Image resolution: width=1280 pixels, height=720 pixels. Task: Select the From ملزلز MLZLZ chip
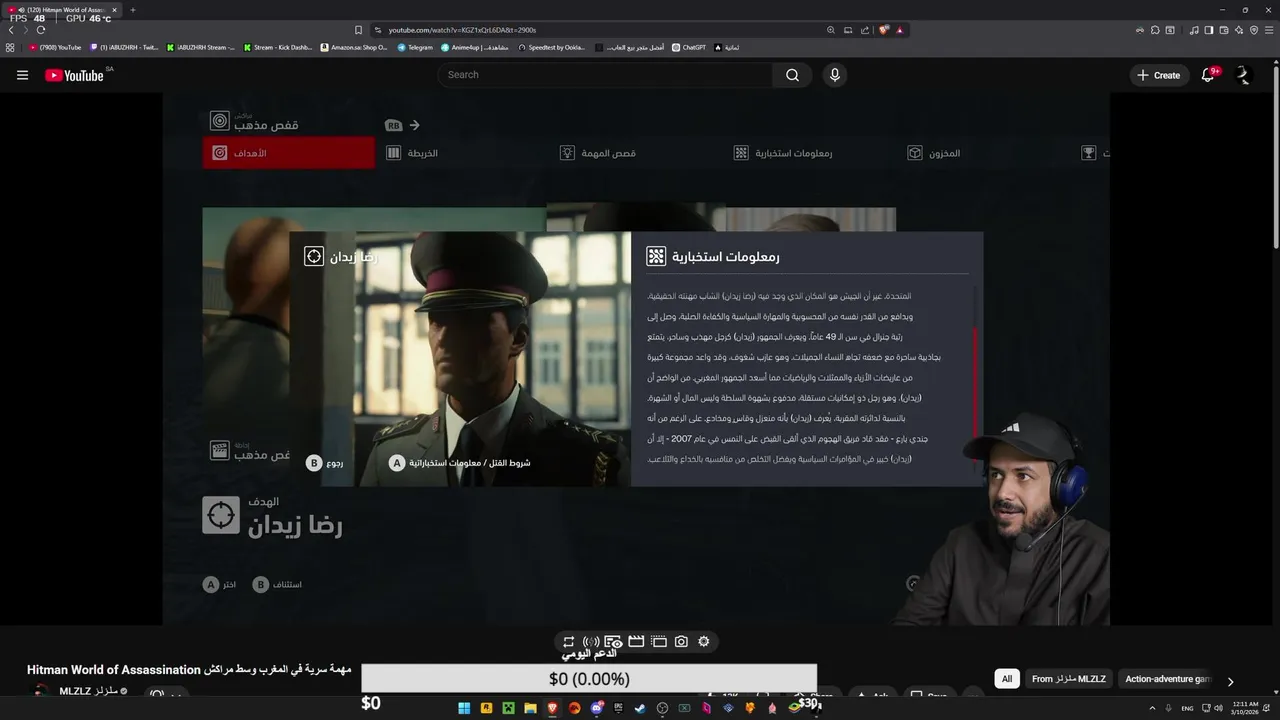pos(1069,679)
